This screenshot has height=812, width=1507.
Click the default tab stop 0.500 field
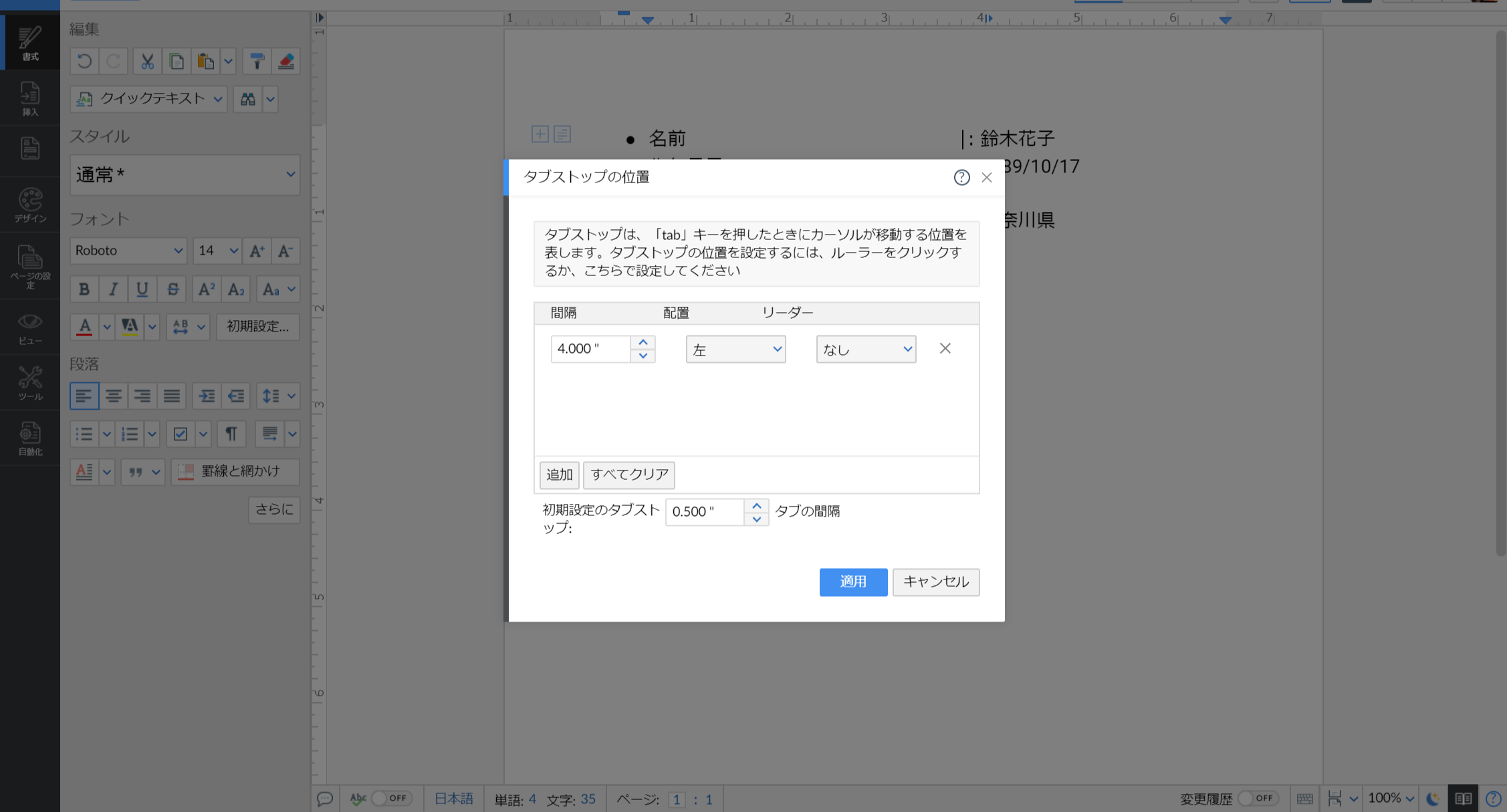point(704,511)
